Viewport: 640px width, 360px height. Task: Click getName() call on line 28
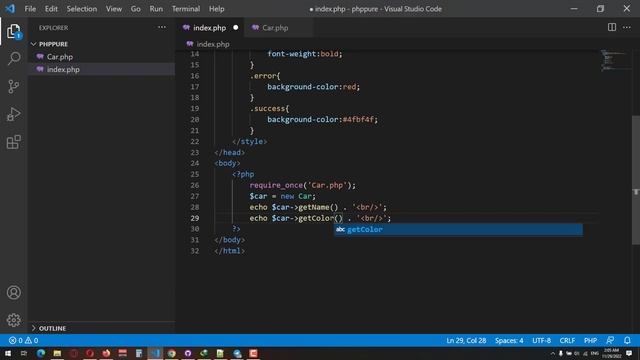tap(318, 207)
